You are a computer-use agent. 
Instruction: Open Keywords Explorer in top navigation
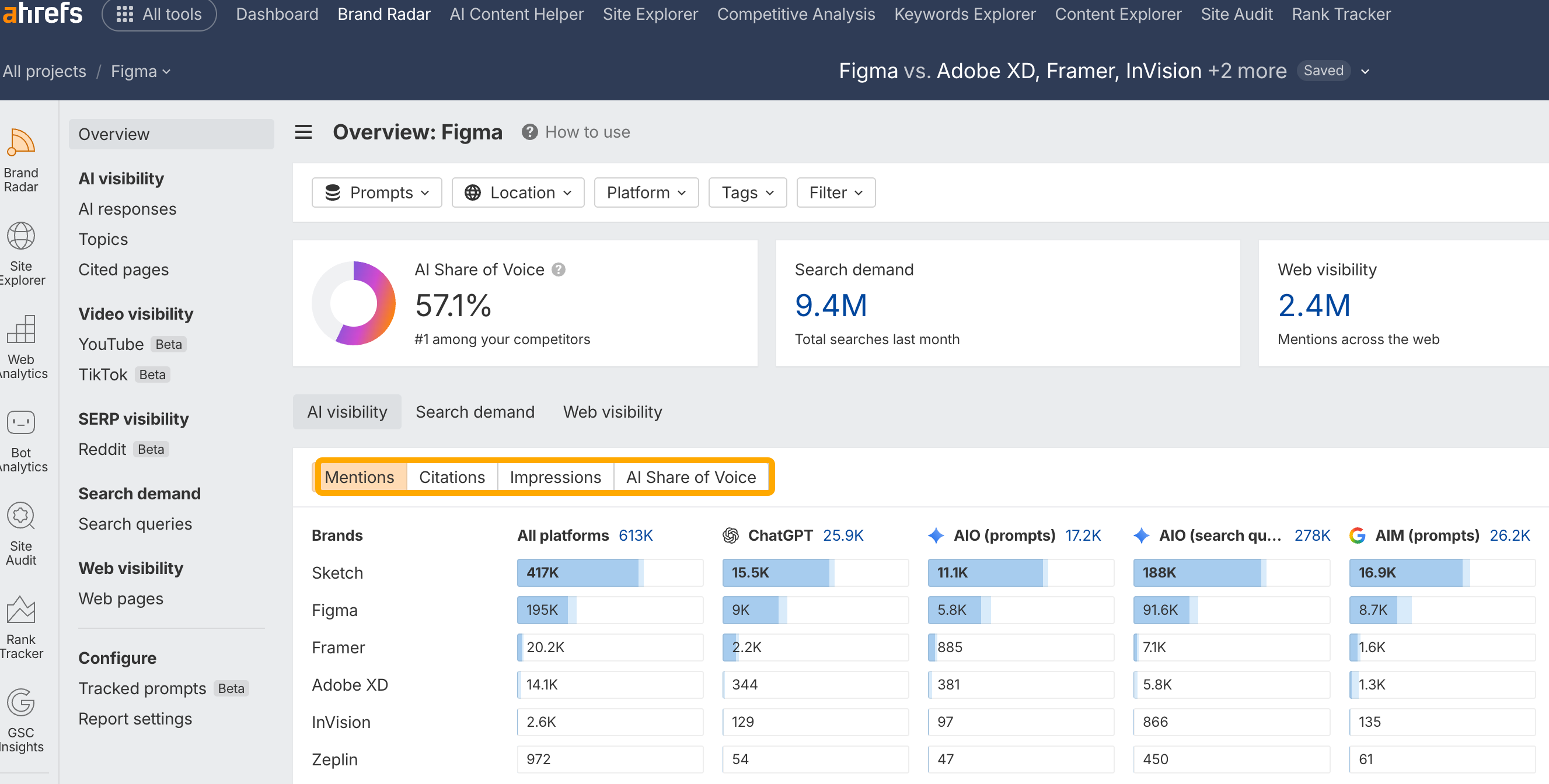(x=965, y=14)
